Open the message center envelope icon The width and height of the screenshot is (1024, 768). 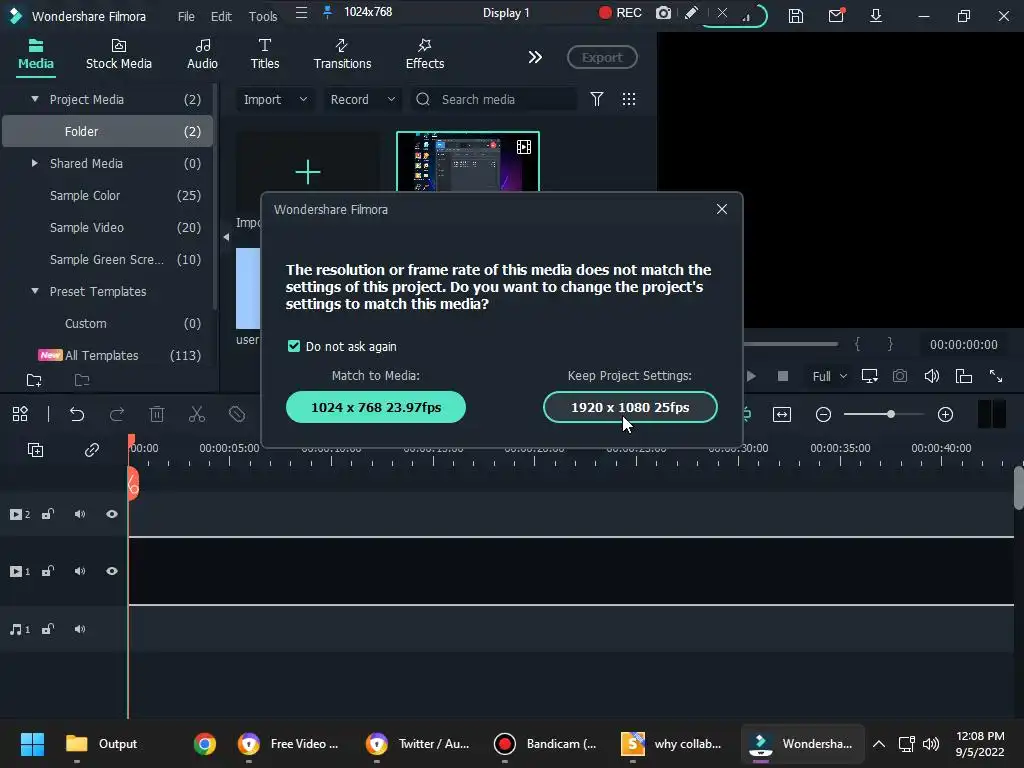[836, 16]
